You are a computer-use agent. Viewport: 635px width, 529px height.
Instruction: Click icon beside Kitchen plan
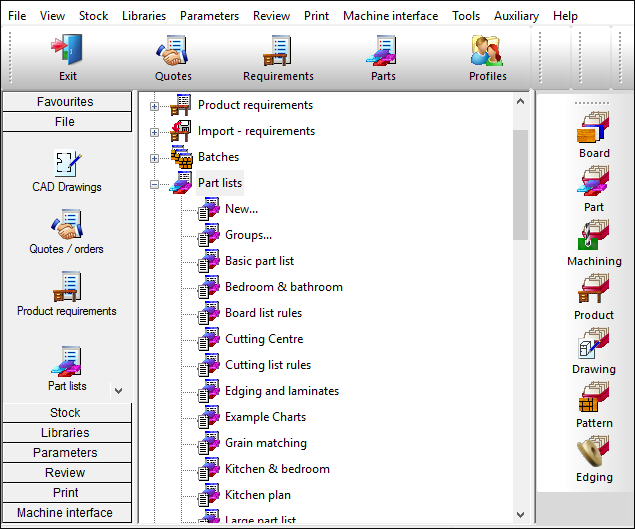tap(209, 495)
